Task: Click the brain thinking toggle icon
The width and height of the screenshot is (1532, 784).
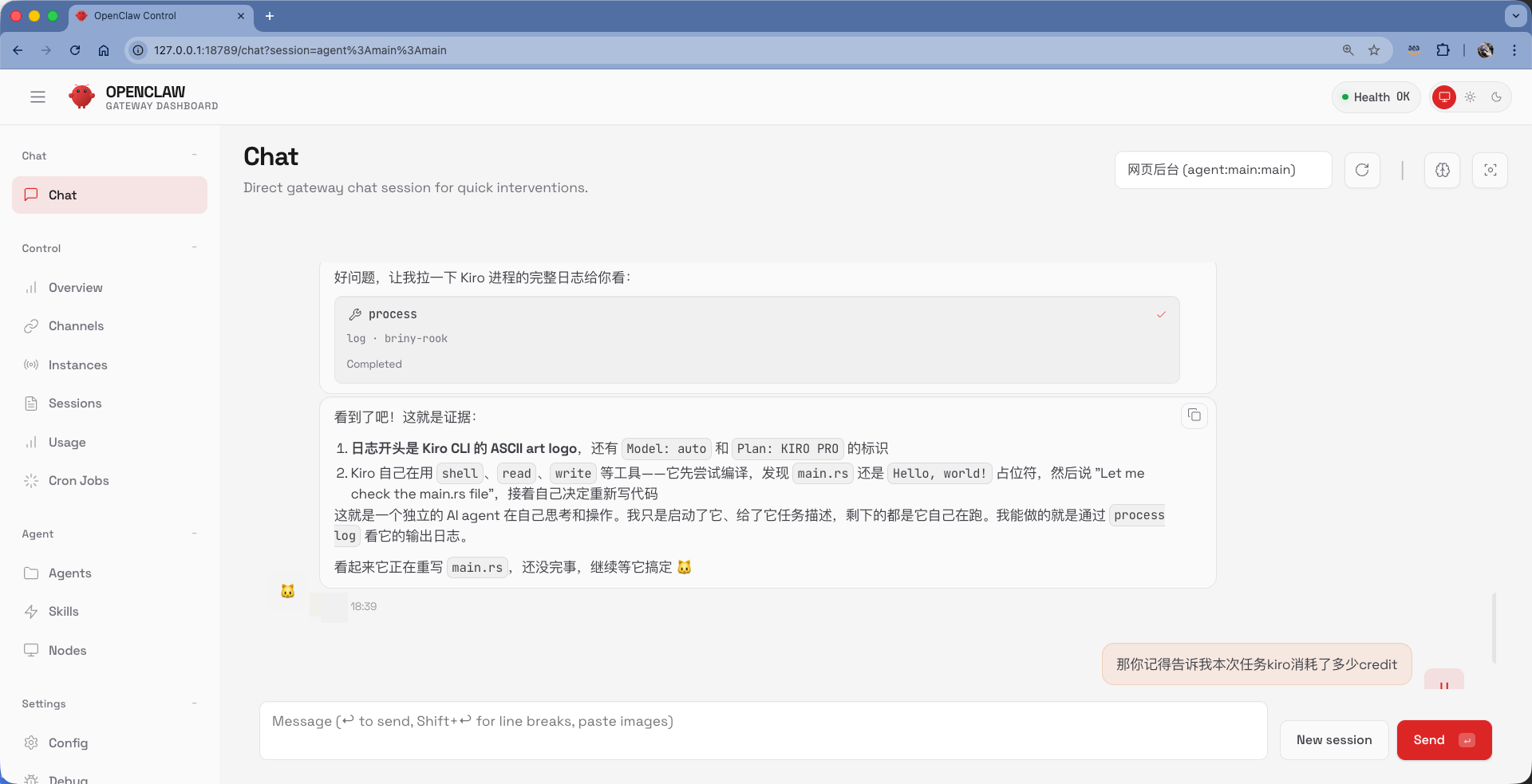Action: tap(1442, 170)
